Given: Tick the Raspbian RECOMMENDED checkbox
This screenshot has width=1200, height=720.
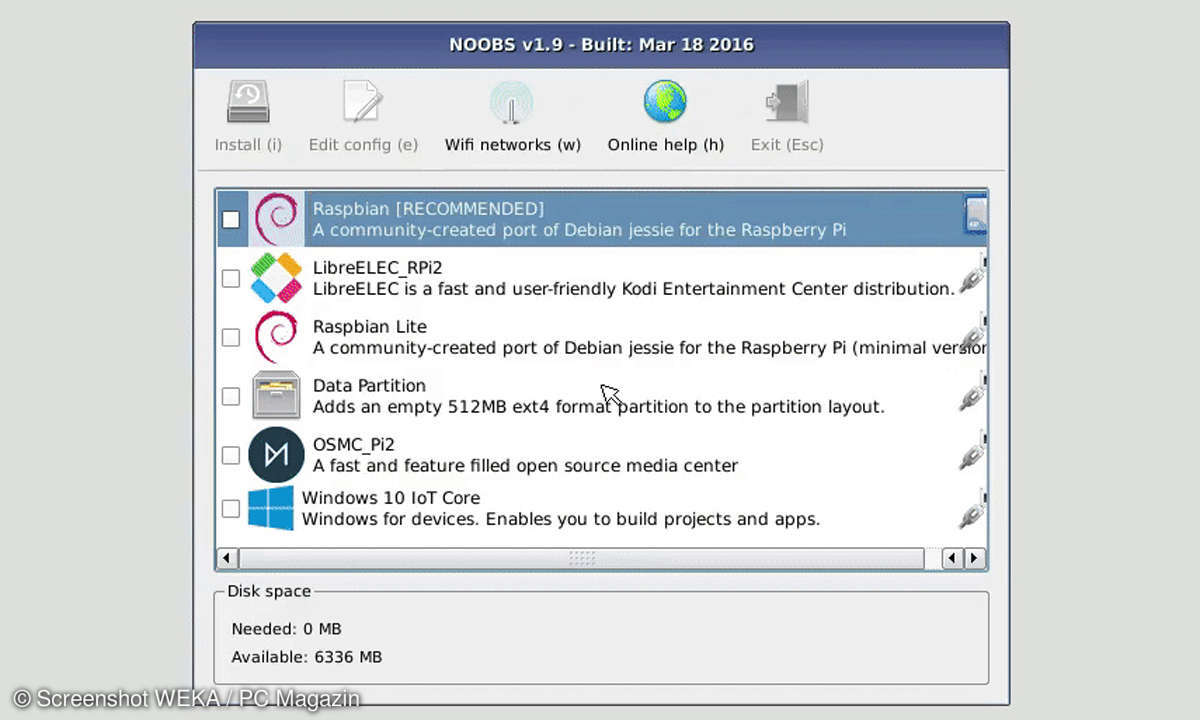Looking at the screenshot, I should pos(231,219).
